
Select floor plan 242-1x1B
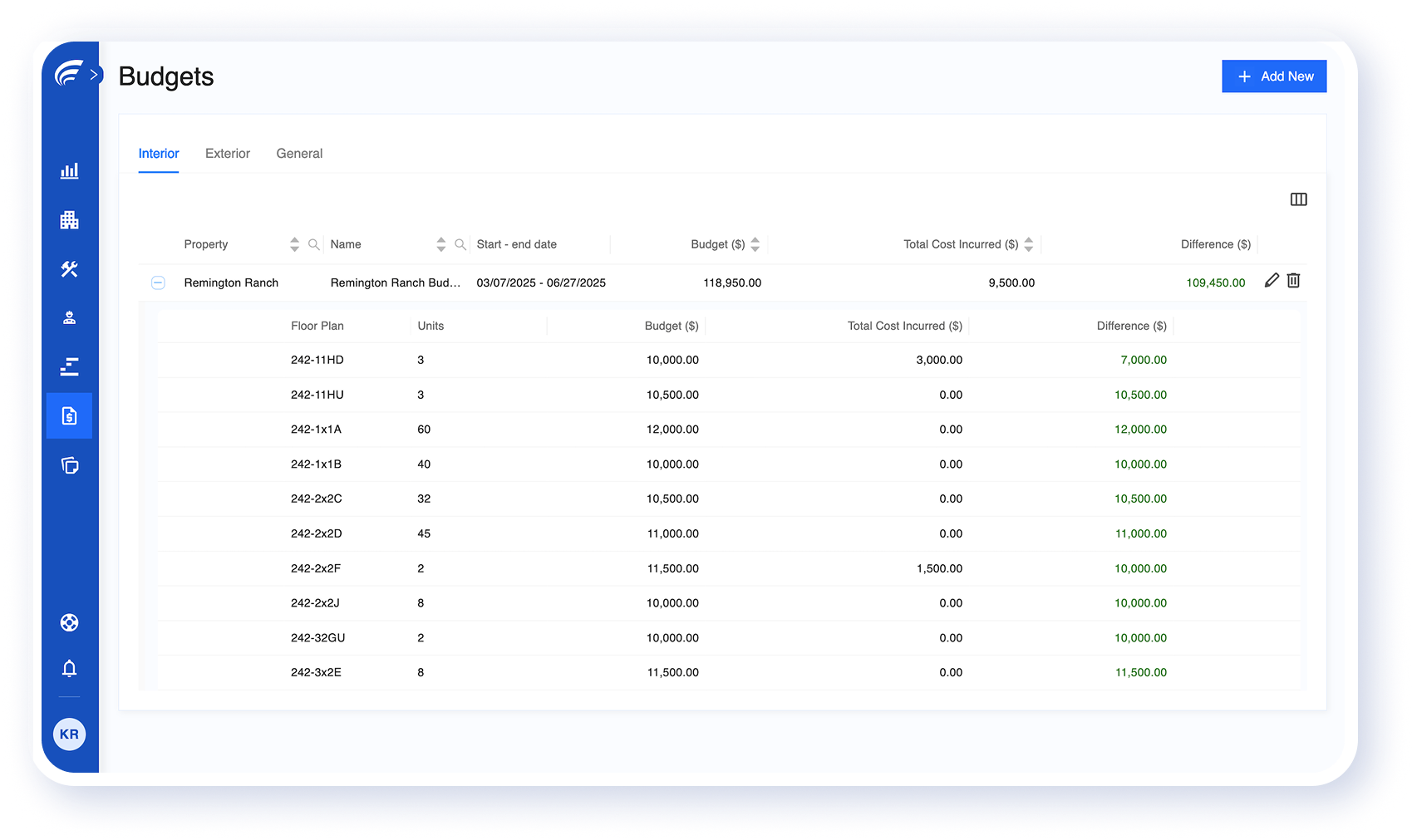316,464
